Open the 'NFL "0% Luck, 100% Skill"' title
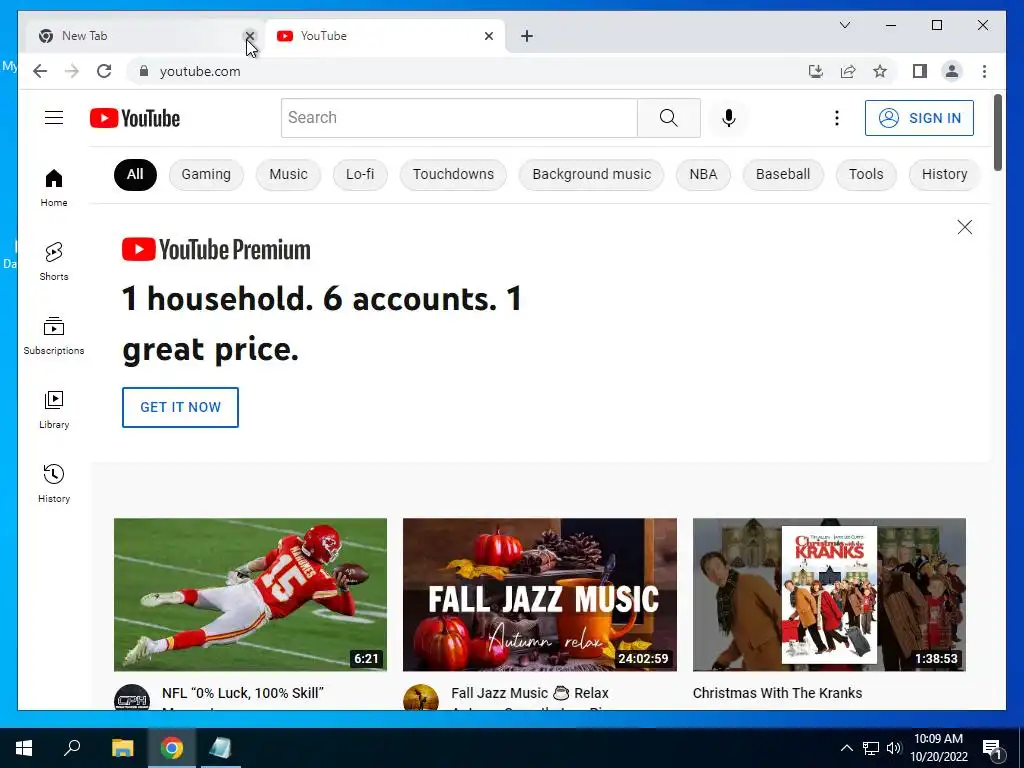 [243, 693]
